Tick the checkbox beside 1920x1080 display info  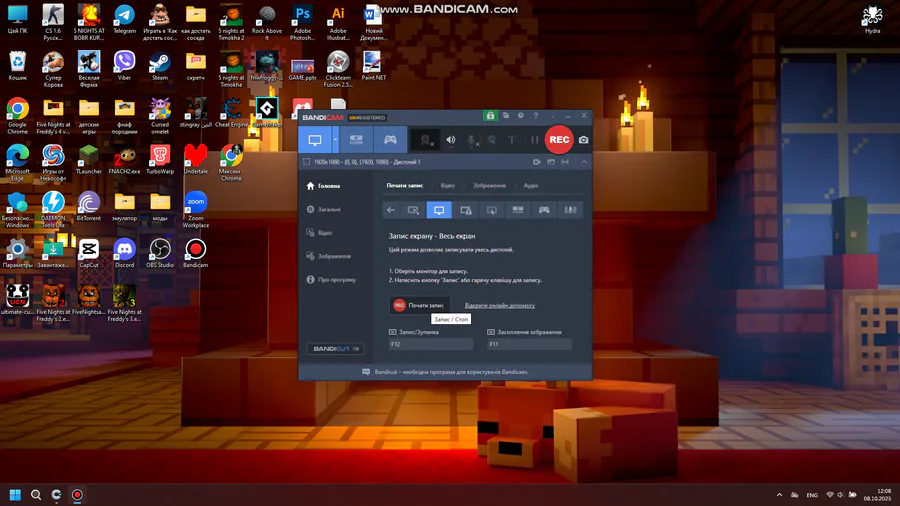pos(307,162)
